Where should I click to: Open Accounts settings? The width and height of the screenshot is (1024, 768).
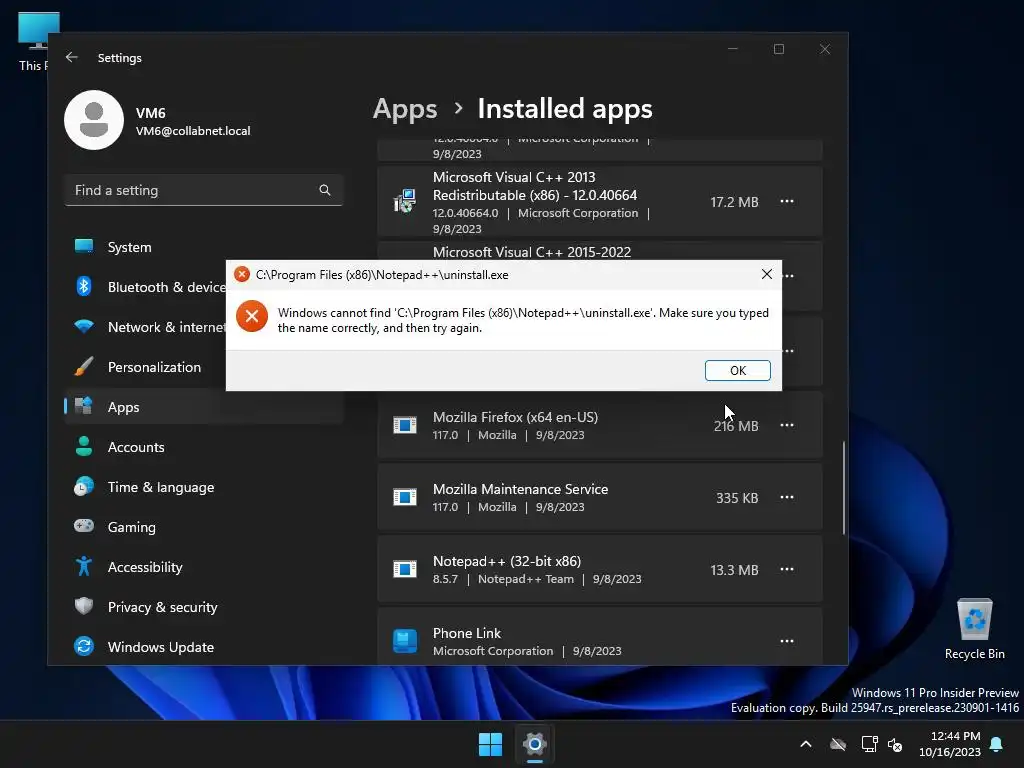tap(204, 447)
